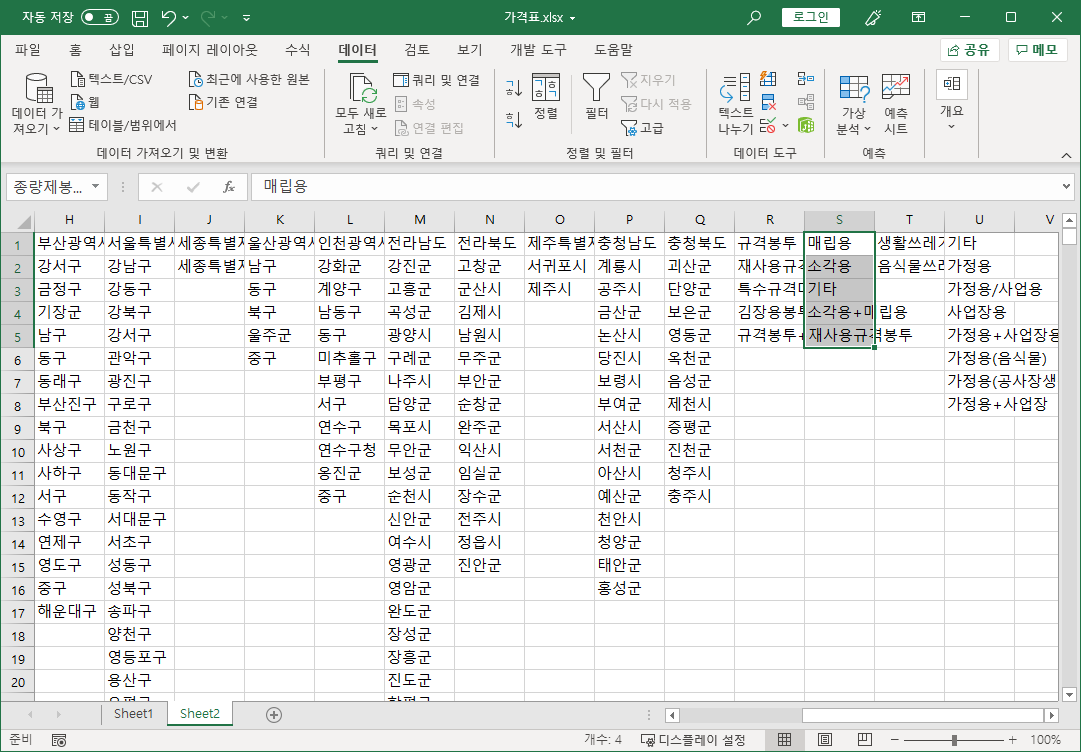This screenshot has height=752, width=1081.
Task: Click Data Validation icon
Action: coord(767,125)
